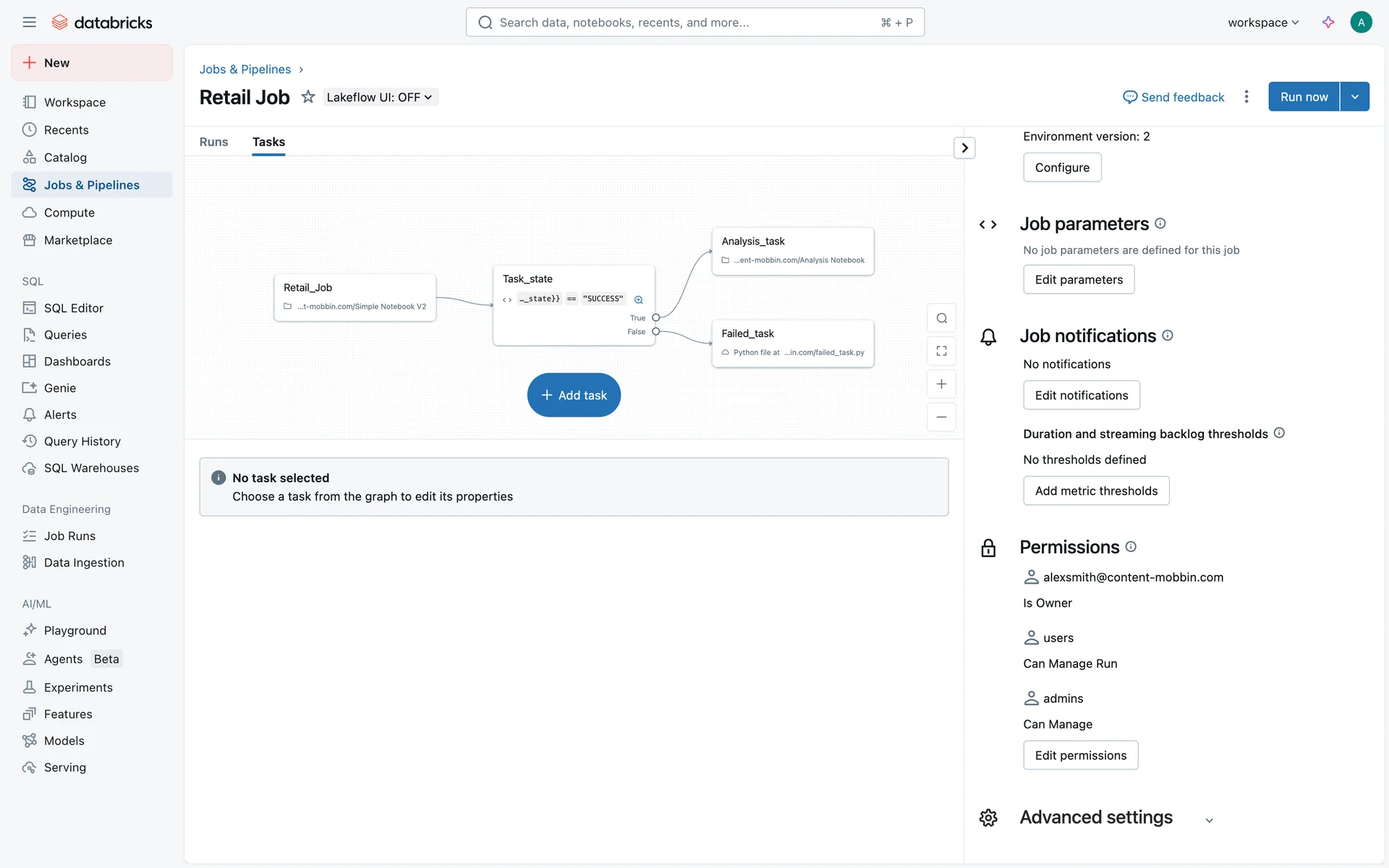Fit the task graph to view

941,351
